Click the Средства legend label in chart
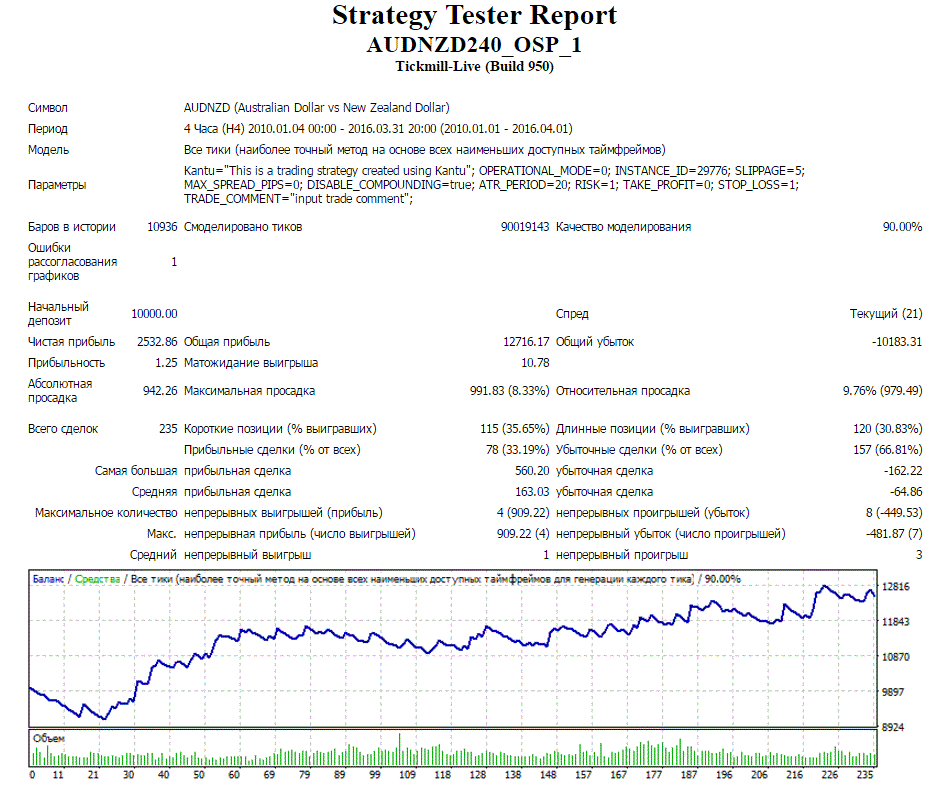The image size is (942, 787). tap(97, 579)
